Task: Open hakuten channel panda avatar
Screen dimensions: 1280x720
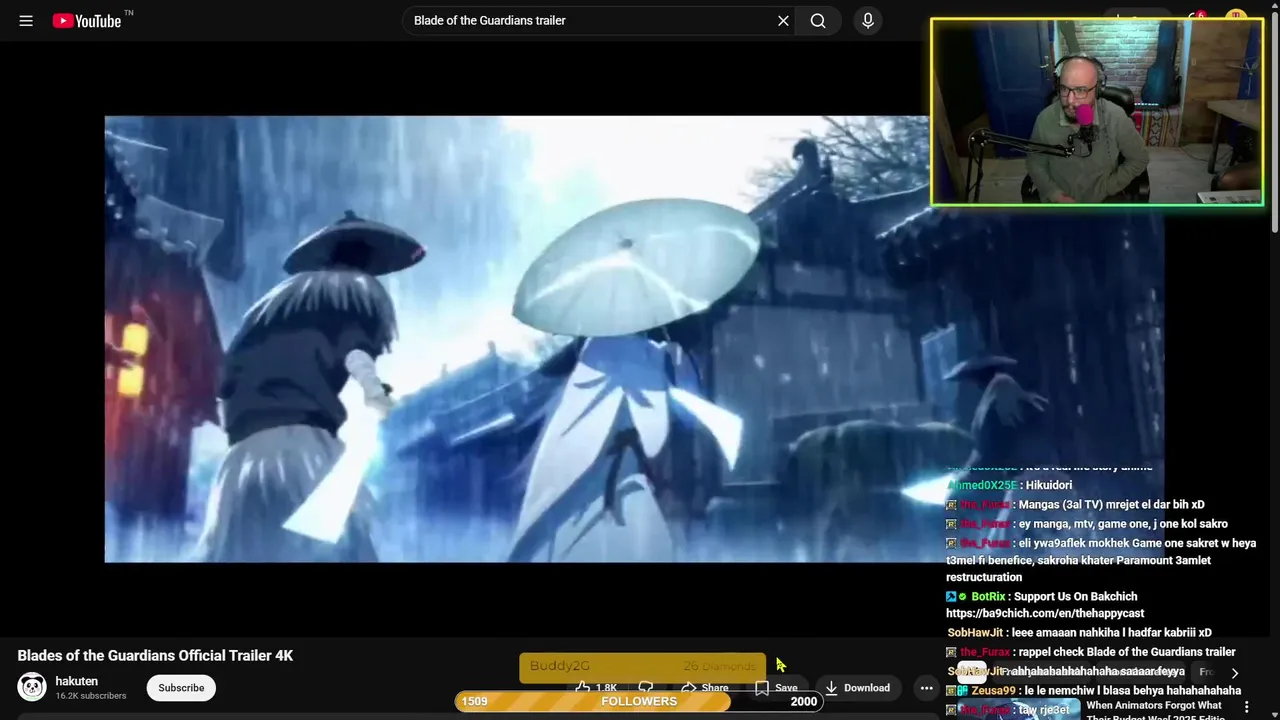Action: click(32, 687)
